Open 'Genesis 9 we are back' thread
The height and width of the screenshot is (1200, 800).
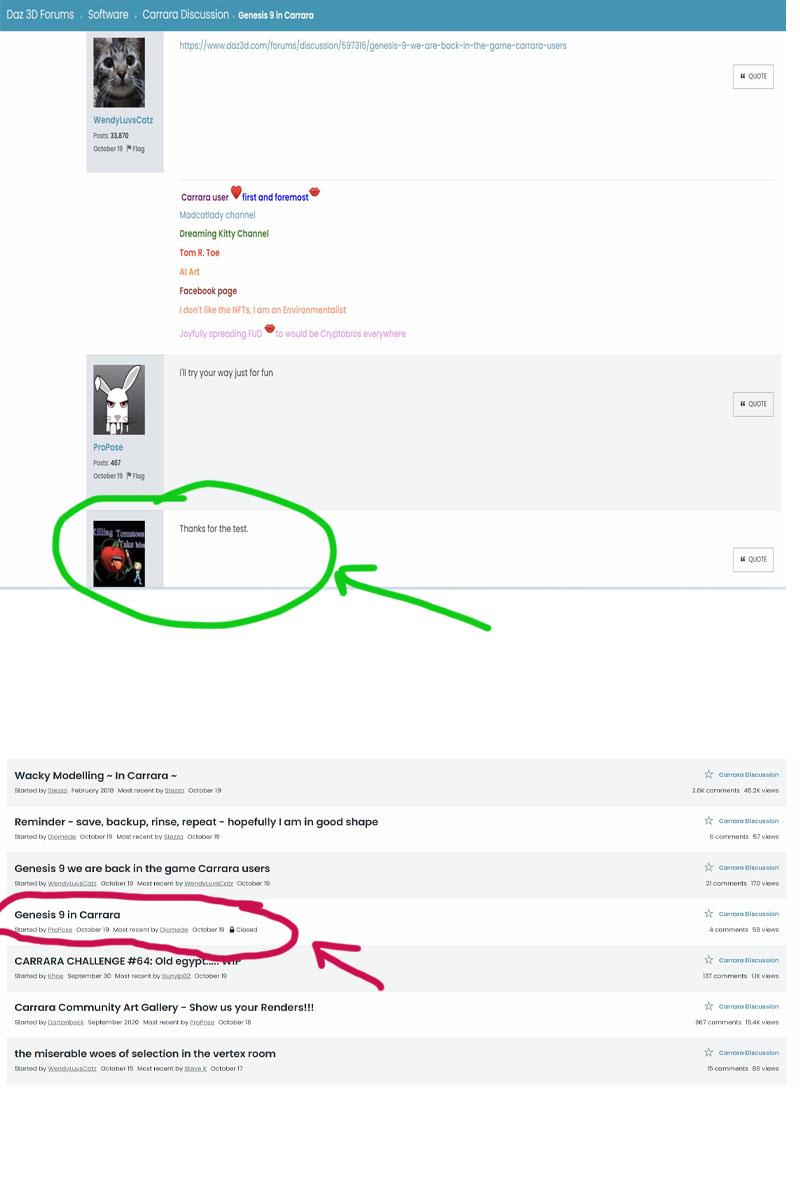[x=142, y=868]
